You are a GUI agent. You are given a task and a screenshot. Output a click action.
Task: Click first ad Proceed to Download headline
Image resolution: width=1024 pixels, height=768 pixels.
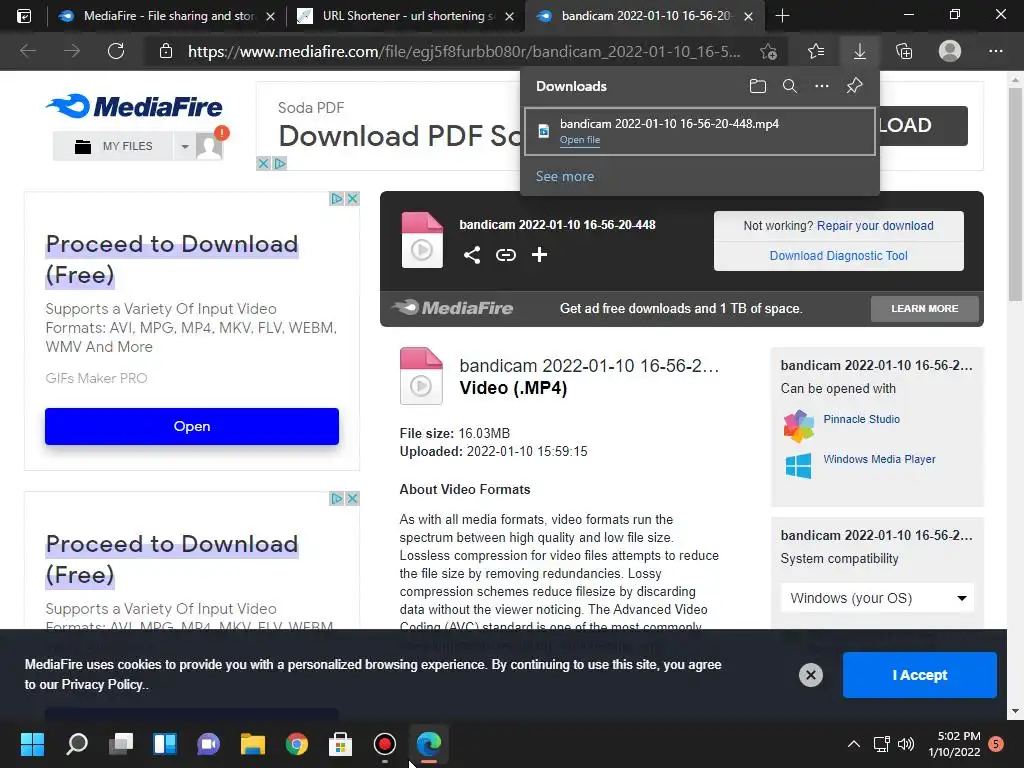tap(172, 259)
